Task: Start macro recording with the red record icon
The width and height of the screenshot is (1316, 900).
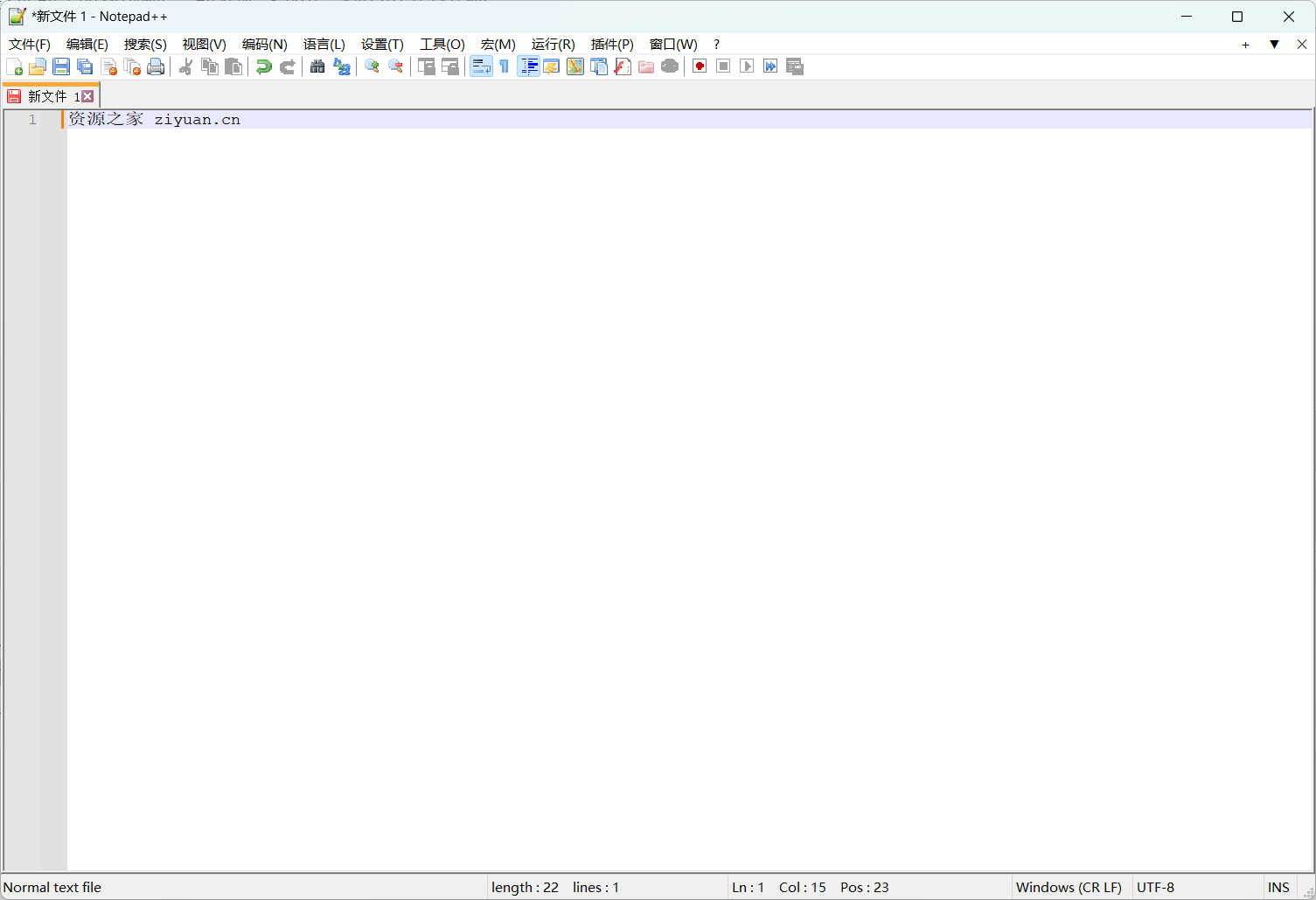Action: [x=699, y=66]
